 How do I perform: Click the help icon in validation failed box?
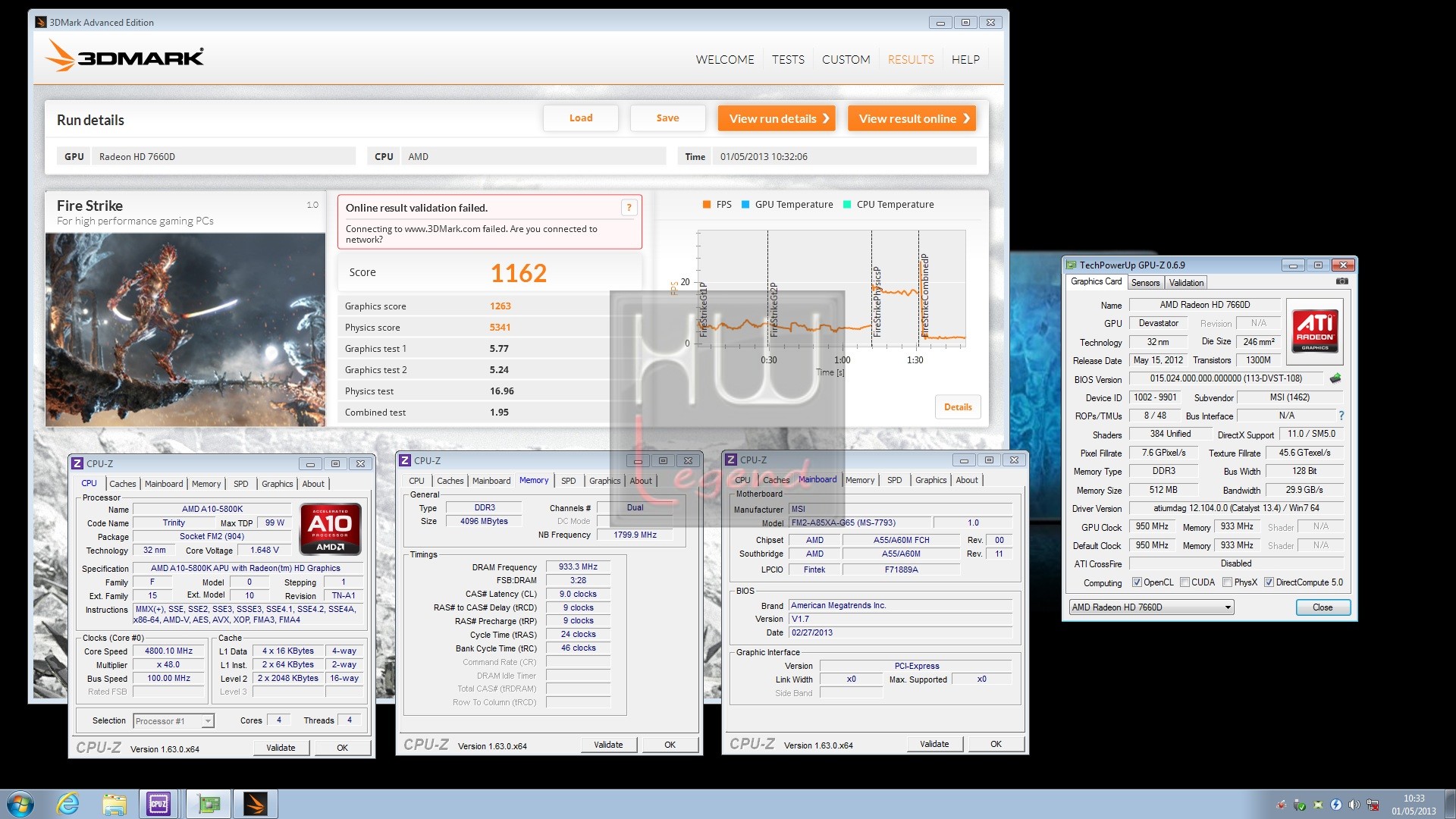628,208
